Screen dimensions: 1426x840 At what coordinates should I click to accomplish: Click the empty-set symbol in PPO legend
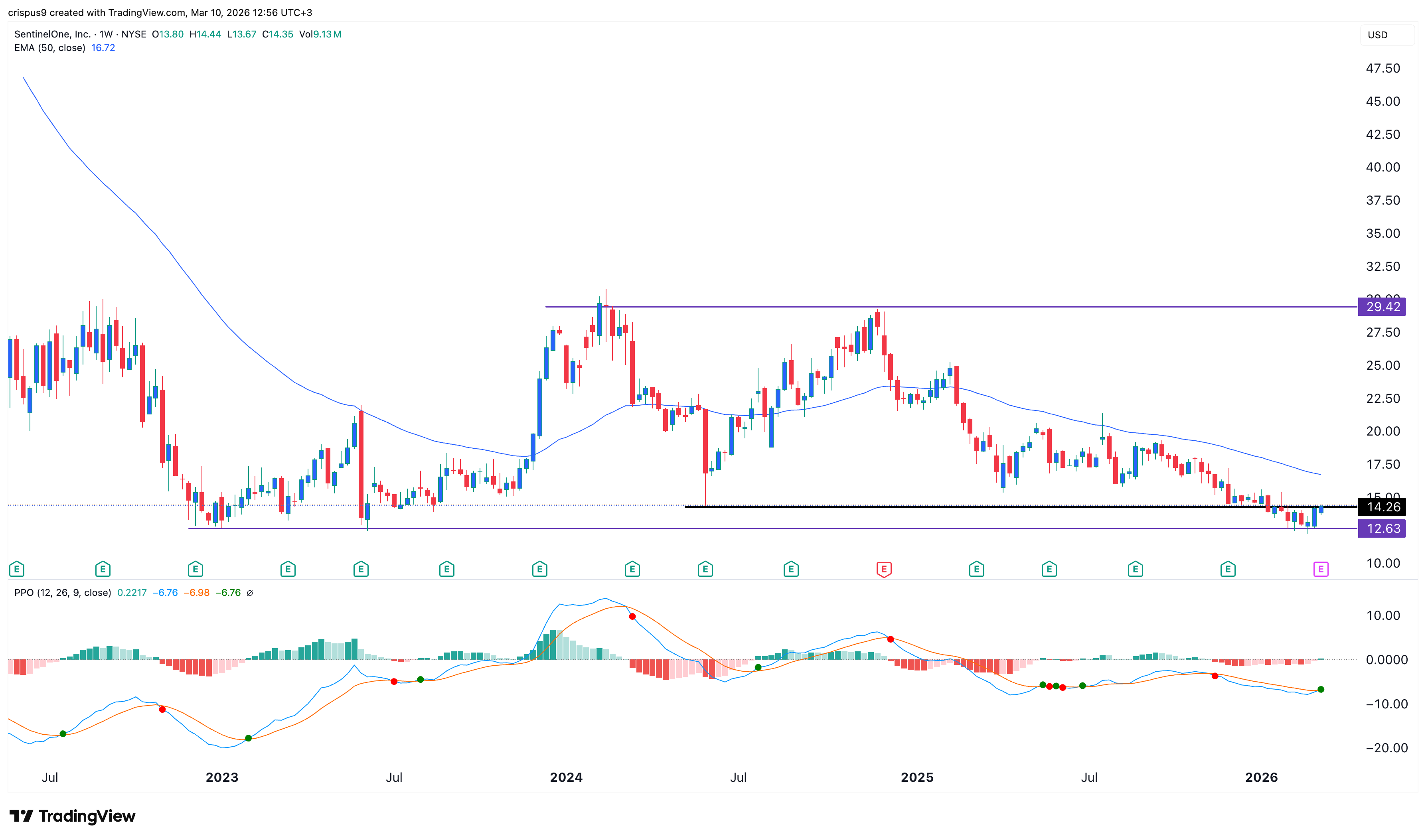click(x=250, y=593)
